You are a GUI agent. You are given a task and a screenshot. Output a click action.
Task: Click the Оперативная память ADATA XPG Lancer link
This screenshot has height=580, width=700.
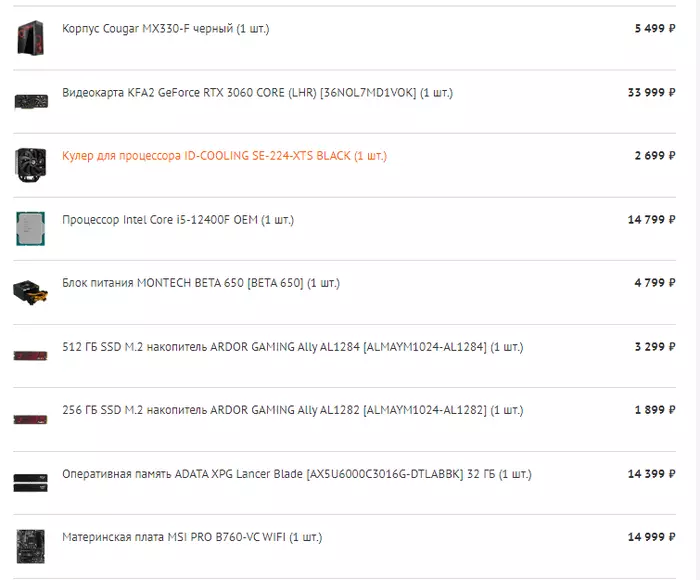[297, 474]
